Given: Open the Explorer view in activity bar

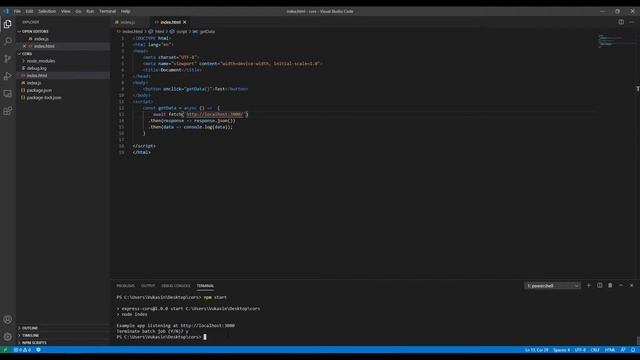Looking at the screenshot, I should point(7,24).
